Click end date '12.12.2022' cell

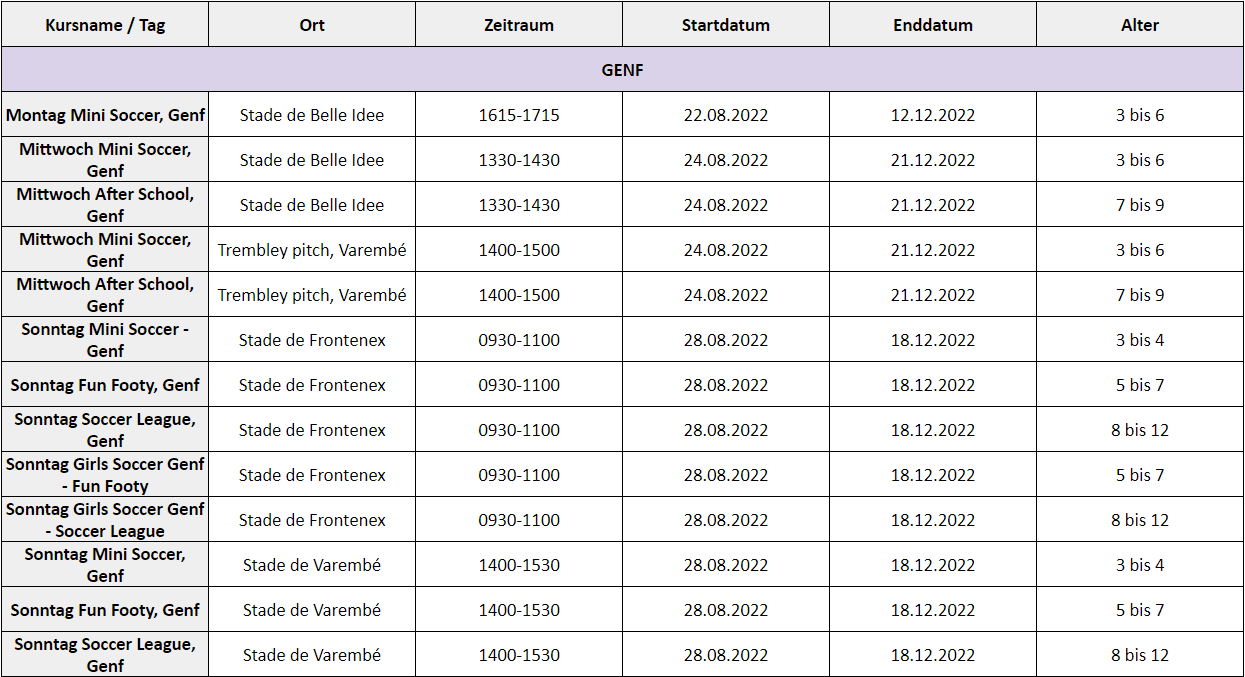pyautogui.click(x=933, y=115)
